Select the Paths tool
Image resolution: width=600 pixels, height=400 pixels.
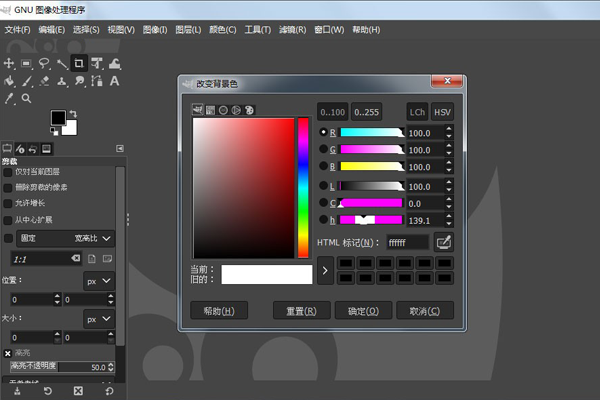(97, 81)
